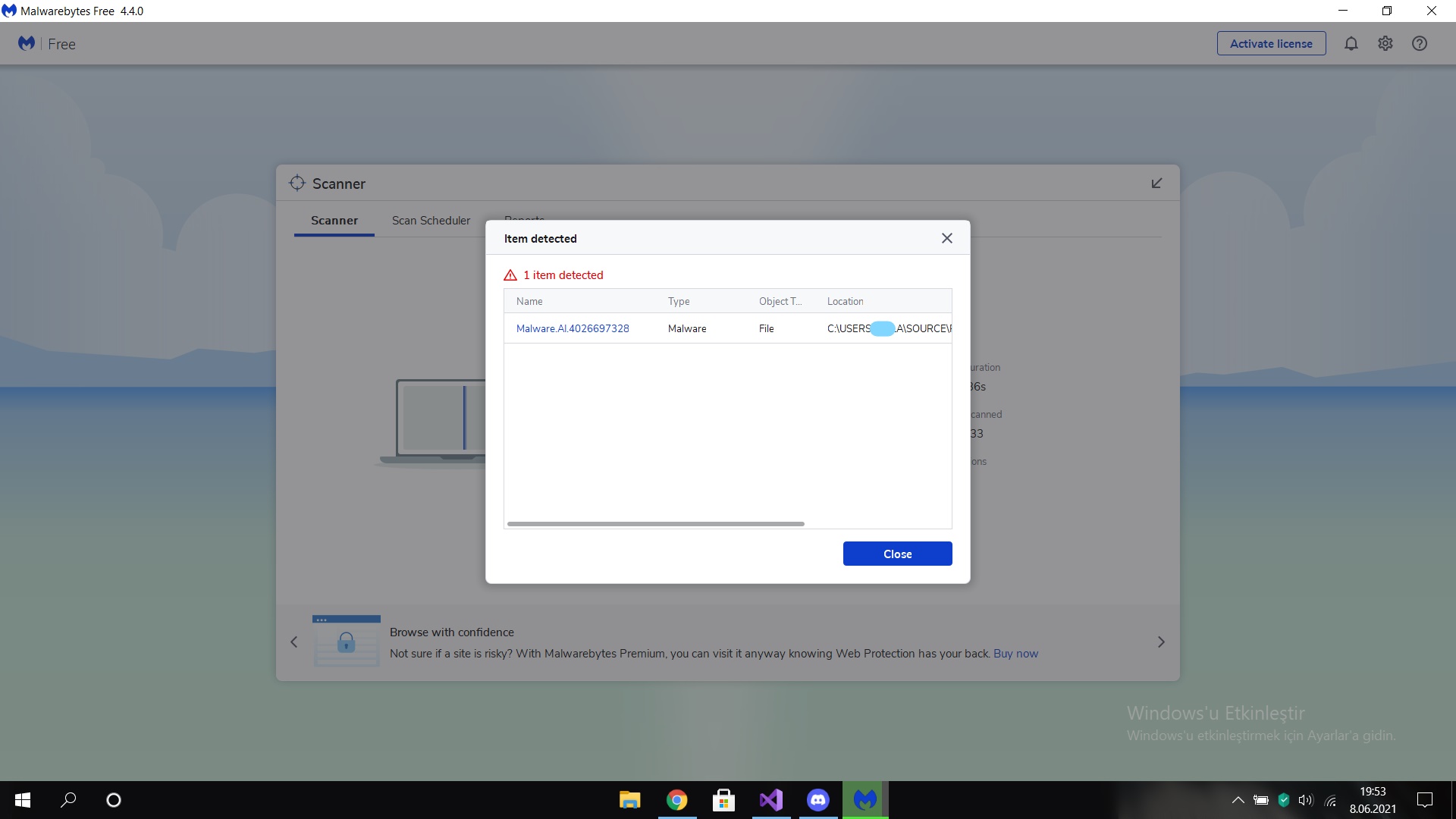Show previous promotional tip with left chevron
This screenshot has height=819, width=1456.
(x=294, y=642)
